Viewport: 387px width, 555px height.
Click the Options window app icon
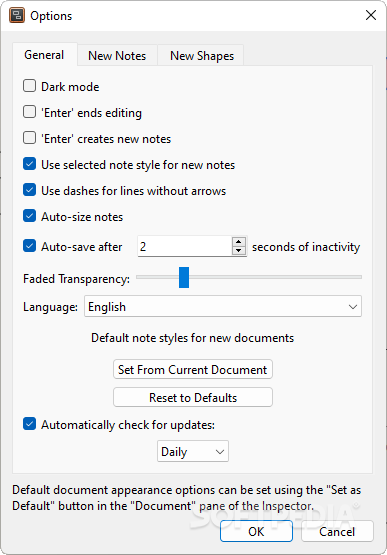tap(17, 16)
